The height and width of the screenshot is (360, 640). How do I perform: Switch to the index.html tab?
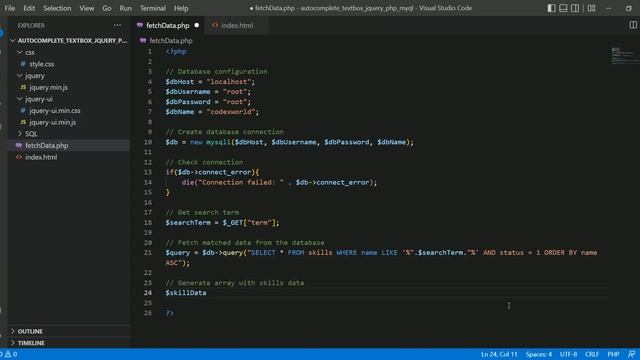[237, 25]
